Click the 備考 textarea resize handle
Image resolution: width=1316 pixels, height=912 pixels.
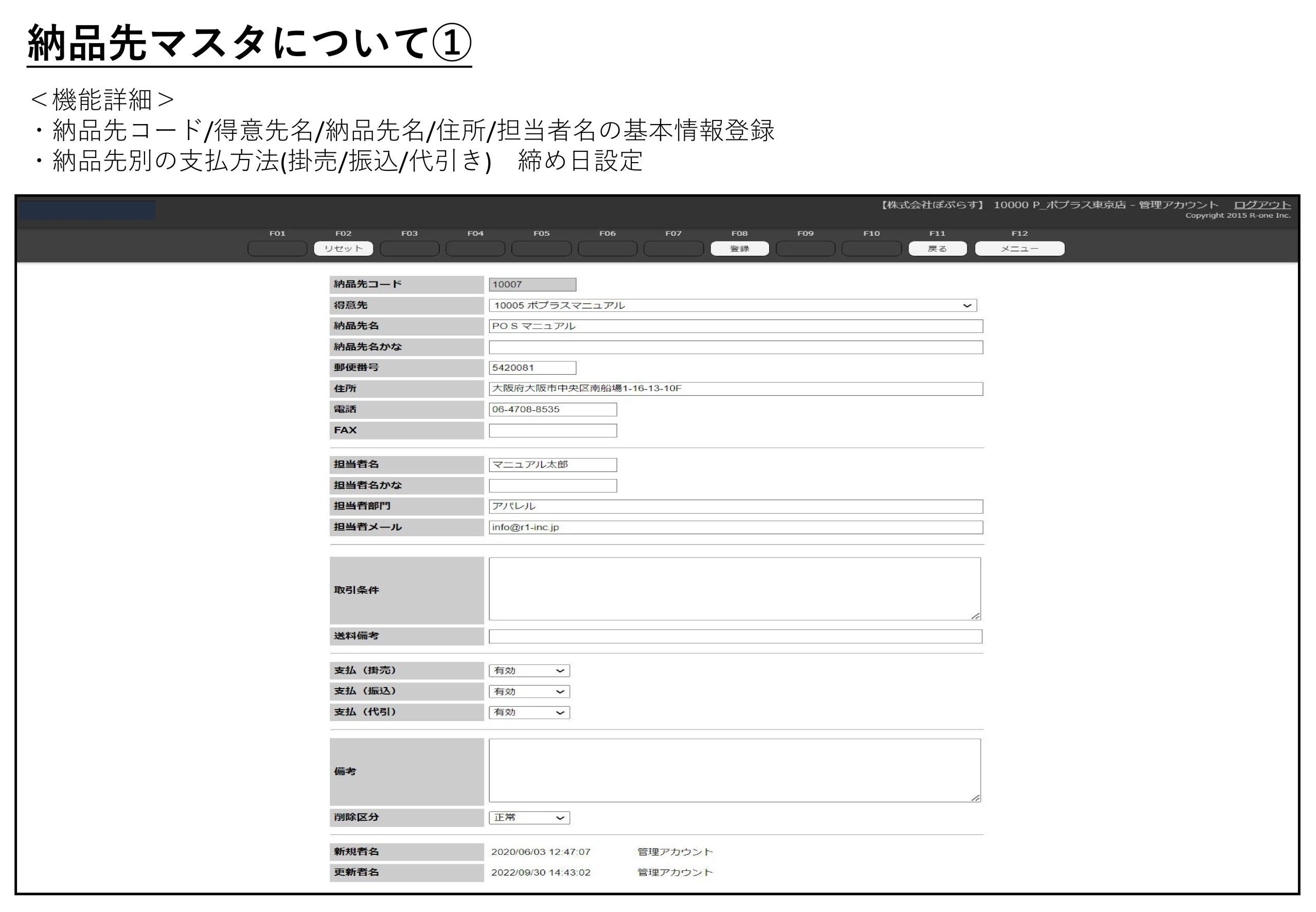coord(975,798)
